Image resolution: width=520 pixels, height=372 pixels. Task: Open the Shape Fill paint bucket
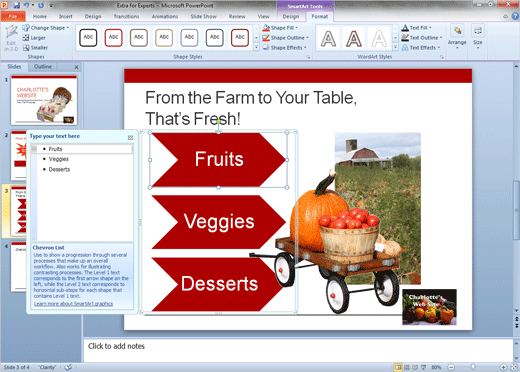266,28
